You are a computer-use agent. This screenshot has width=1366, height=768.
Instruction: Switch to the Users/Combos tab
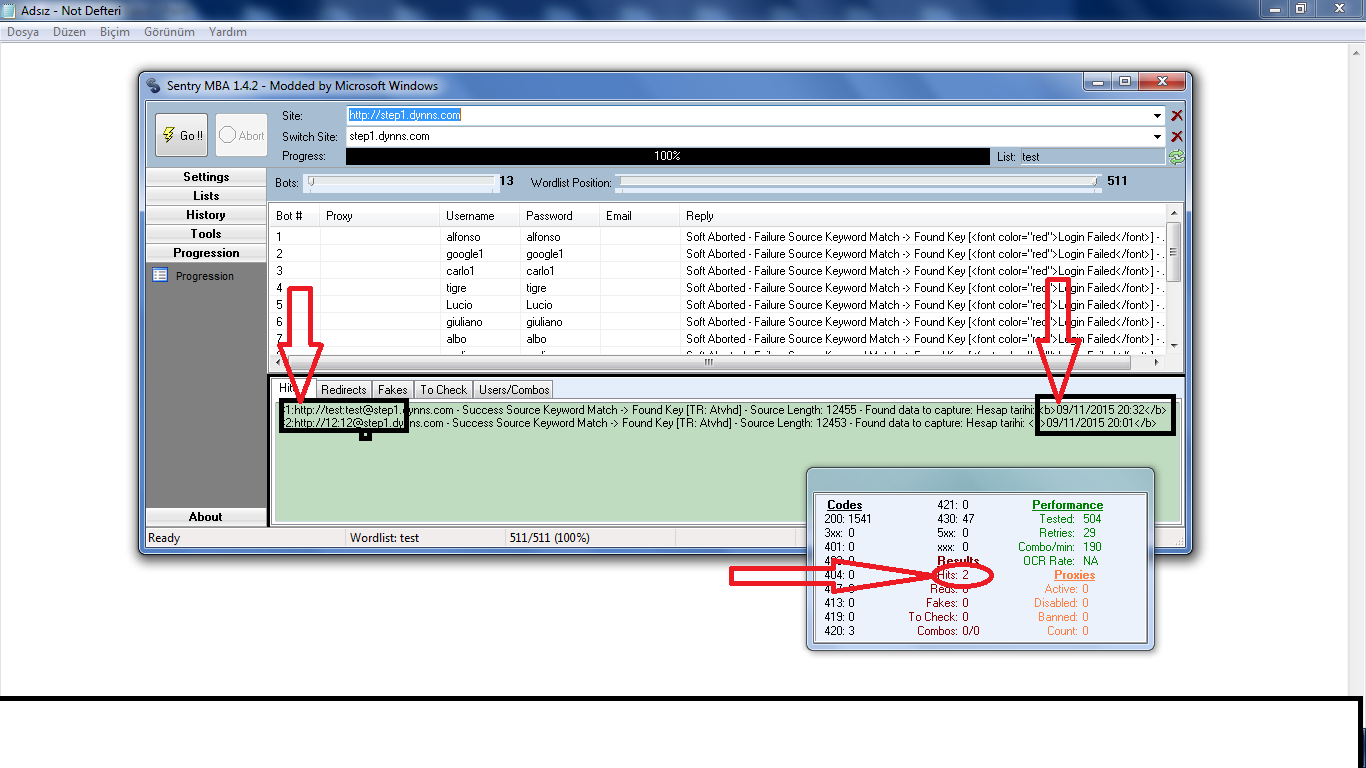(513, 390)
